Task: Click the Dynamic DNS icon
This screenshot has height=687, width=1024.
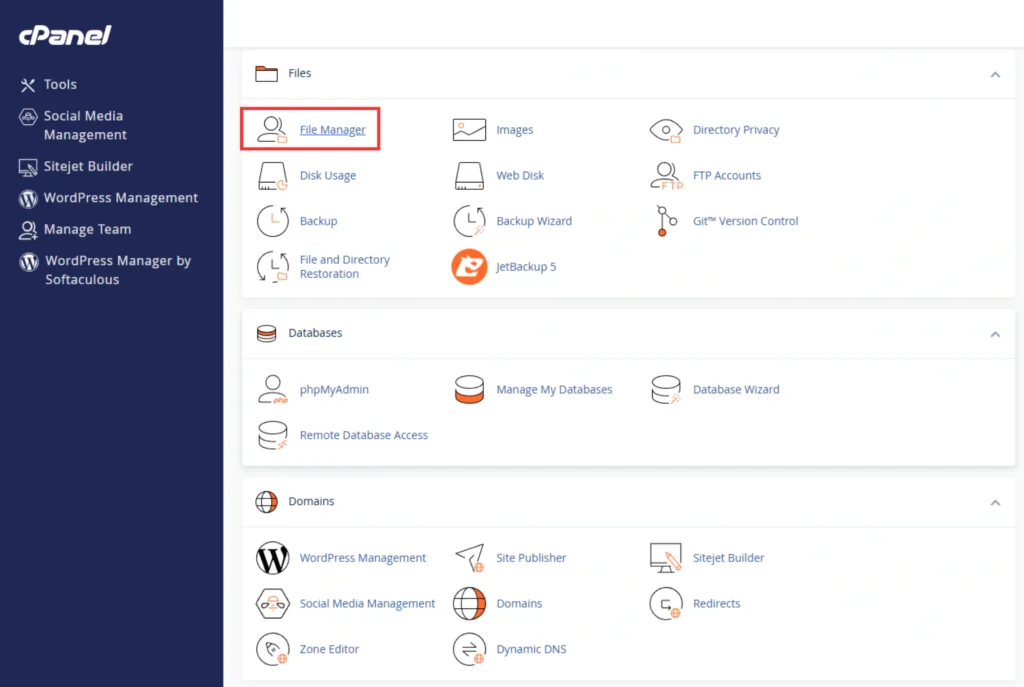Action: coord(469,649)
